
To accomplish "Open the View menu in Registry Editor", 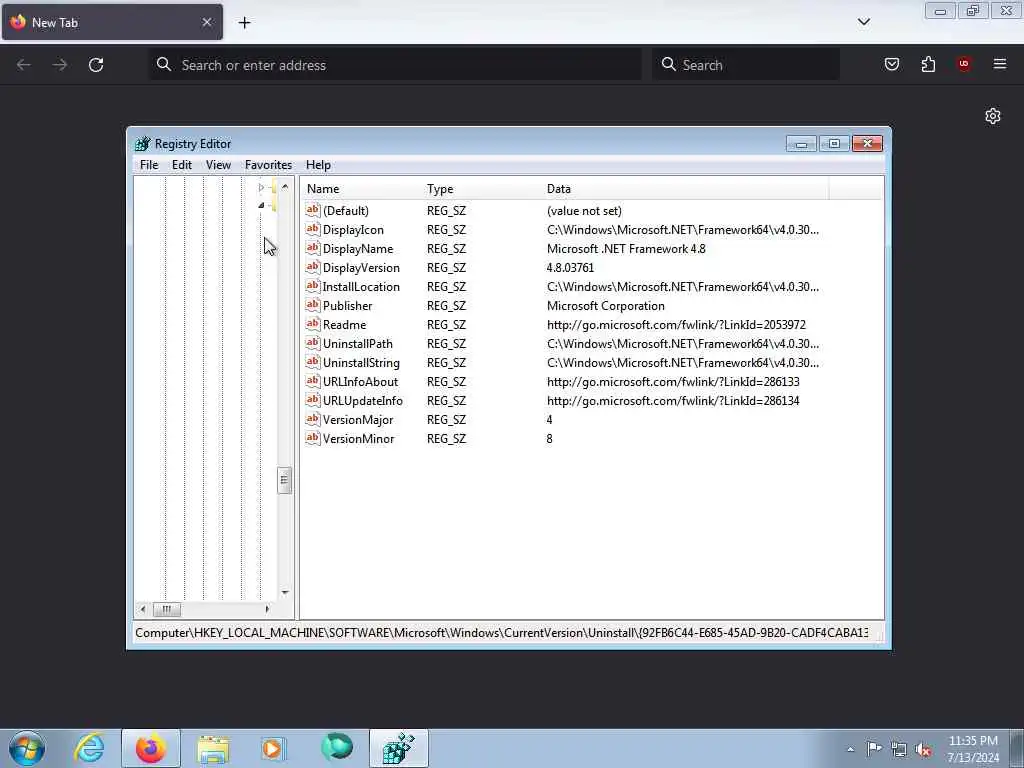I will click(218, 165).
